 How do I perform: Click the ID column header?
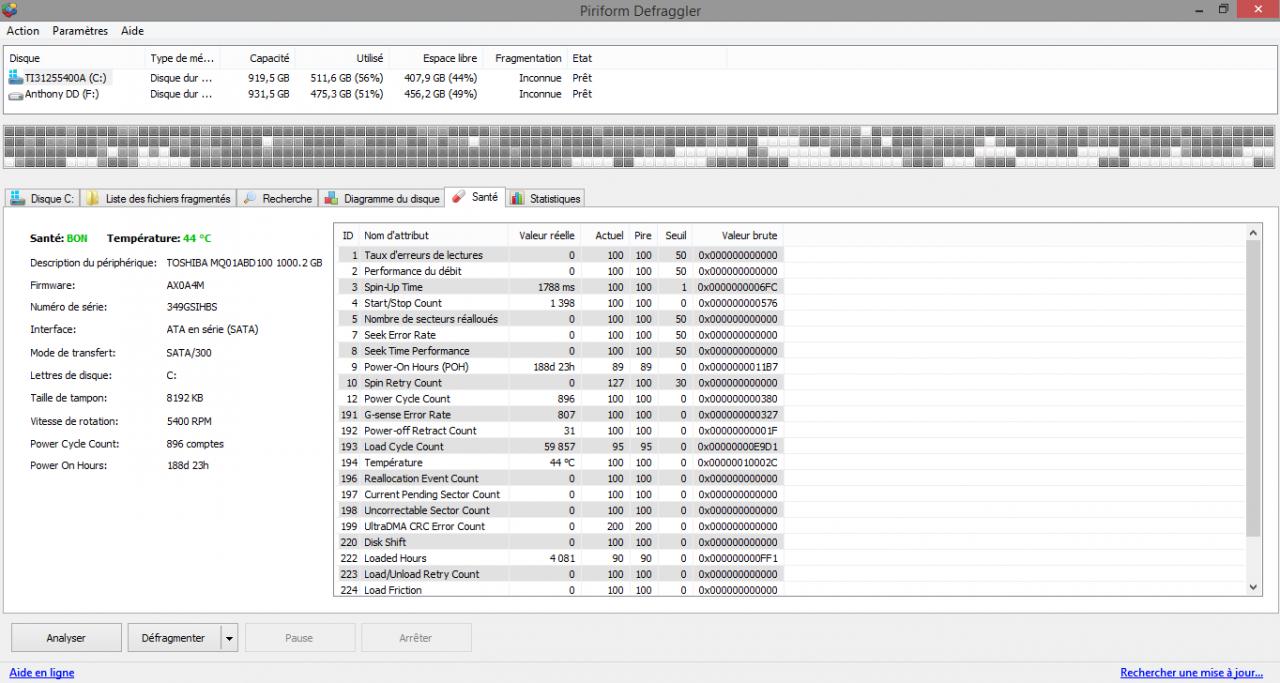(348, 235)
